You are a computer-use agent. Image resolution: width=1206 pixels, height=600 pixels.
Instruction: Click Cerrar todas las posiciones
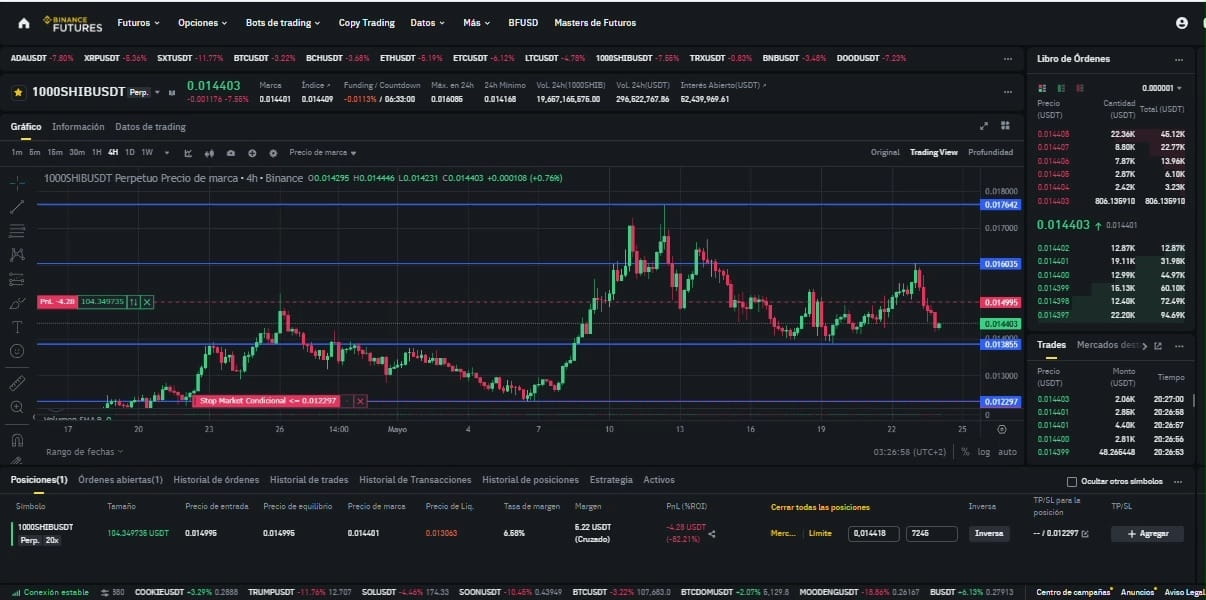click(820, 507)
